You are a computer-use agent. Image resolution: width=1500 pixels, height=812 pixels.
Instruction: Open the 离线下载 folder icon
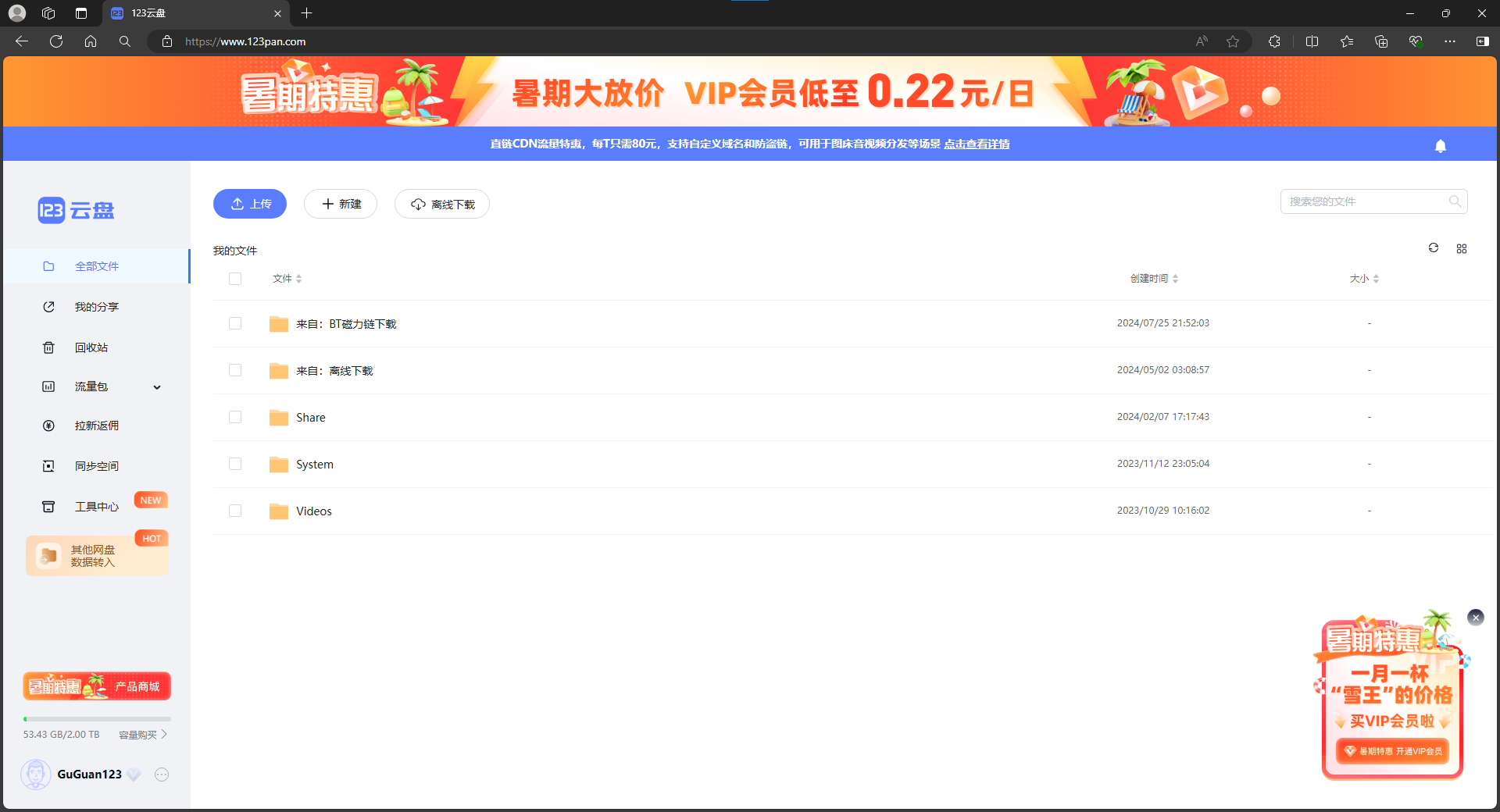point(279,370)
